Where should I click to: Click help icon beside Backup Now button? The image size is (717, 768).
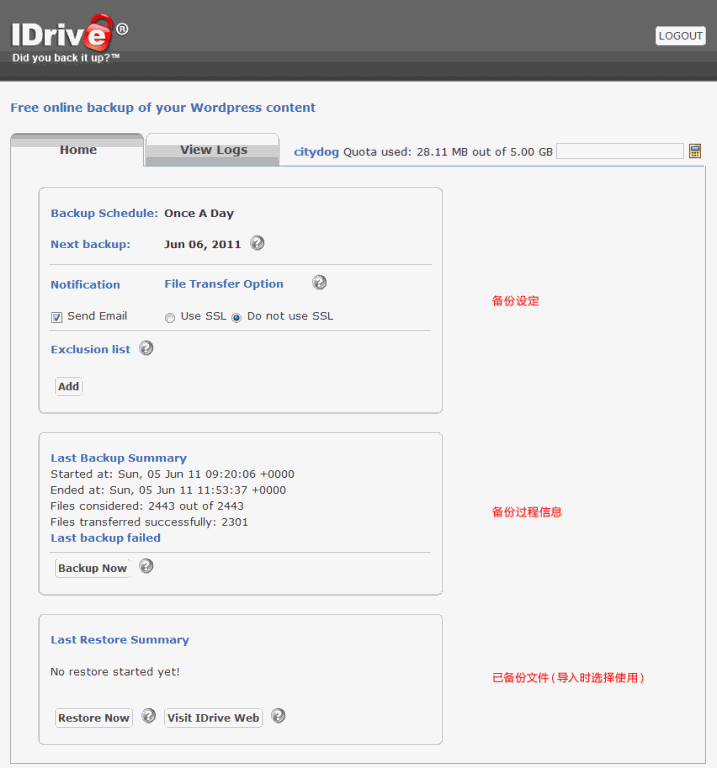(x=146, y=566)
